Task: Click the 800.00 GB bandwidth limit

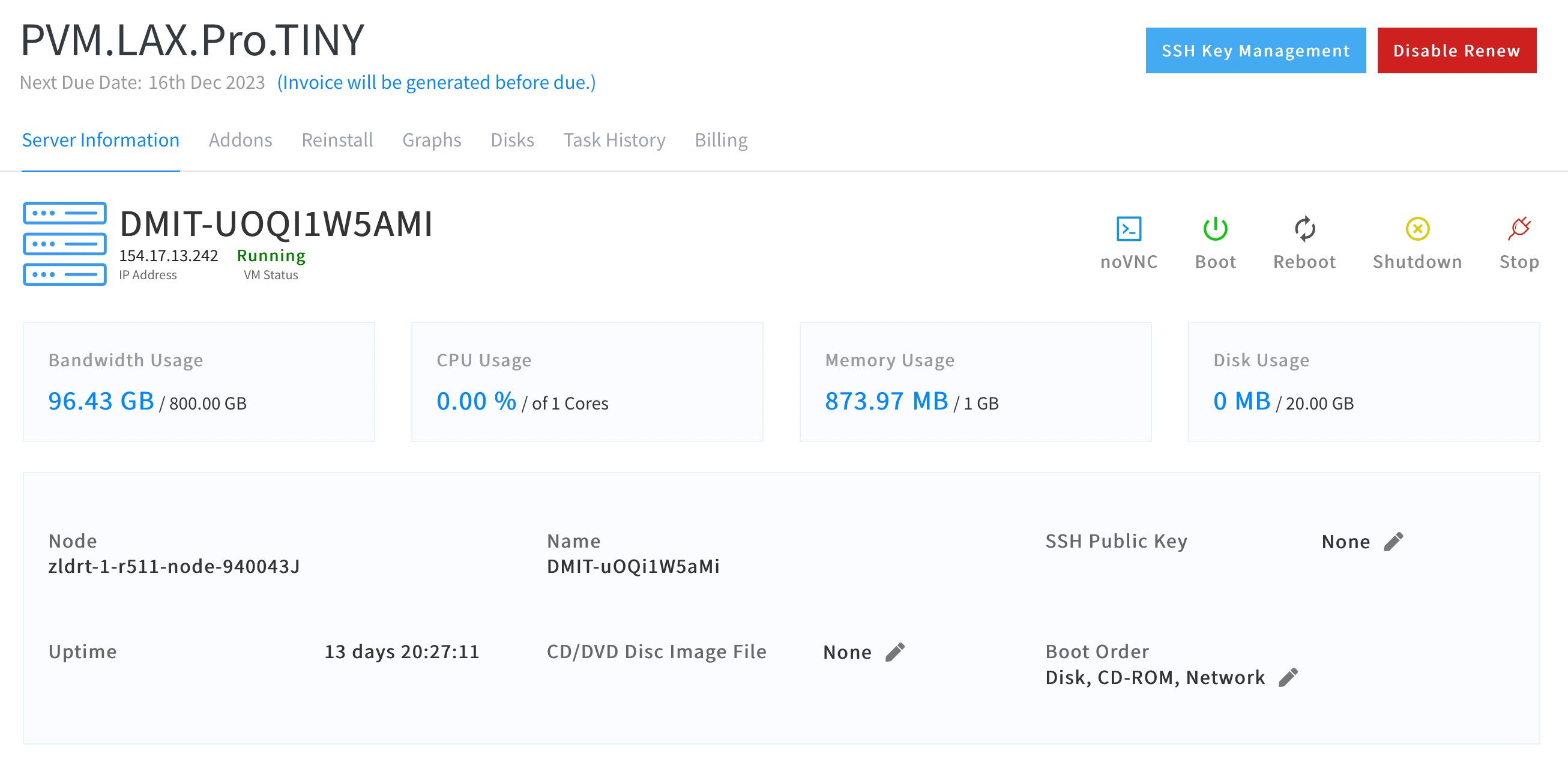Action: 208,404
